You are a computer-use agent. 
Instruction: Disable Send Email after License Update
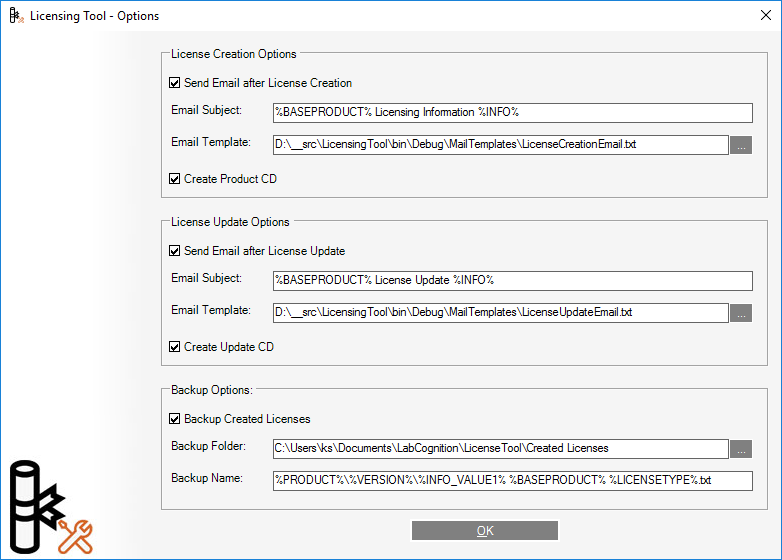[175, 251]
